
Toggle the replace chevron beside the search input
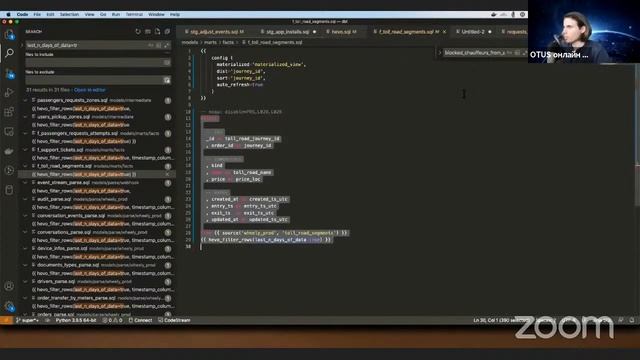click(x=22, y=45)
